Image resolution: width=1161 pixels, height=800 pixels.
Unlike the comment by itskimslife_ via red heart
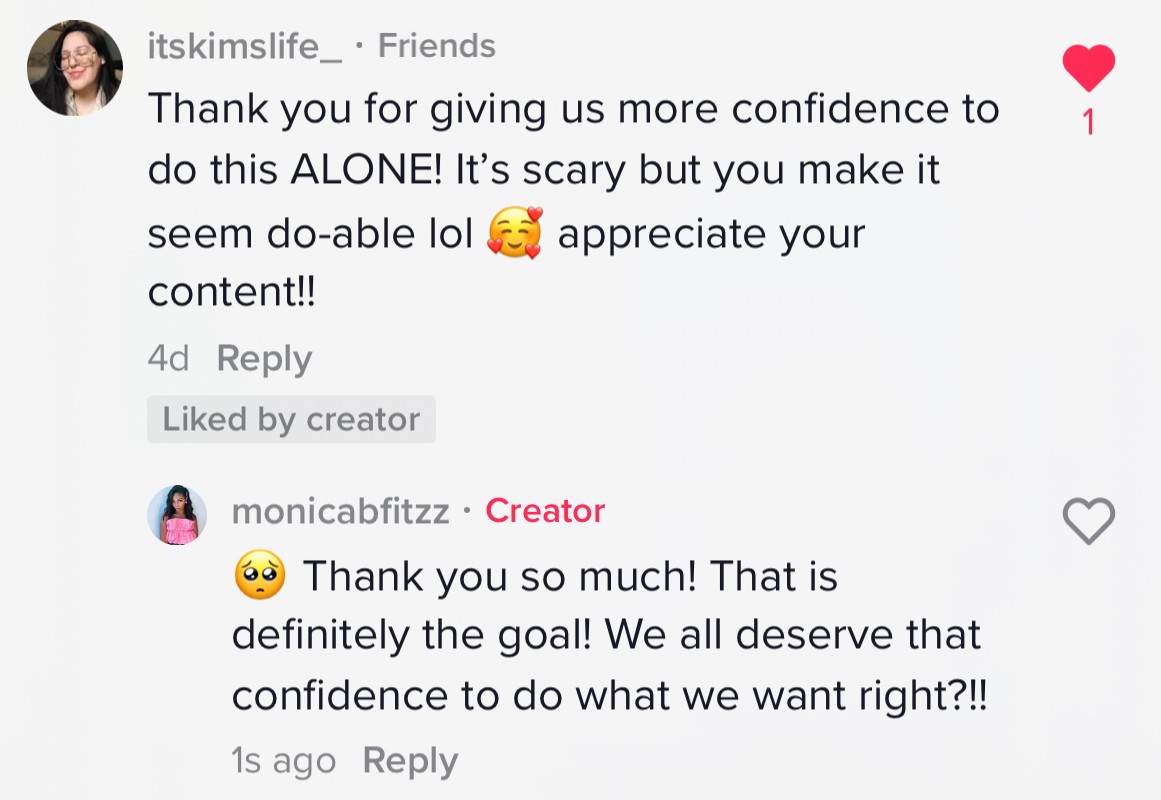click(1088, 68)
